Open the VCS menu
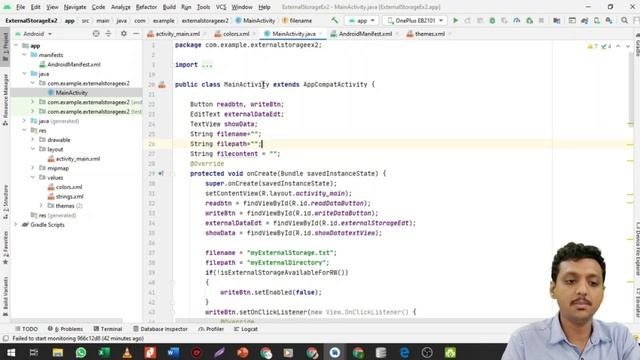This screenshot has height=360, width=640. [221, 7]
